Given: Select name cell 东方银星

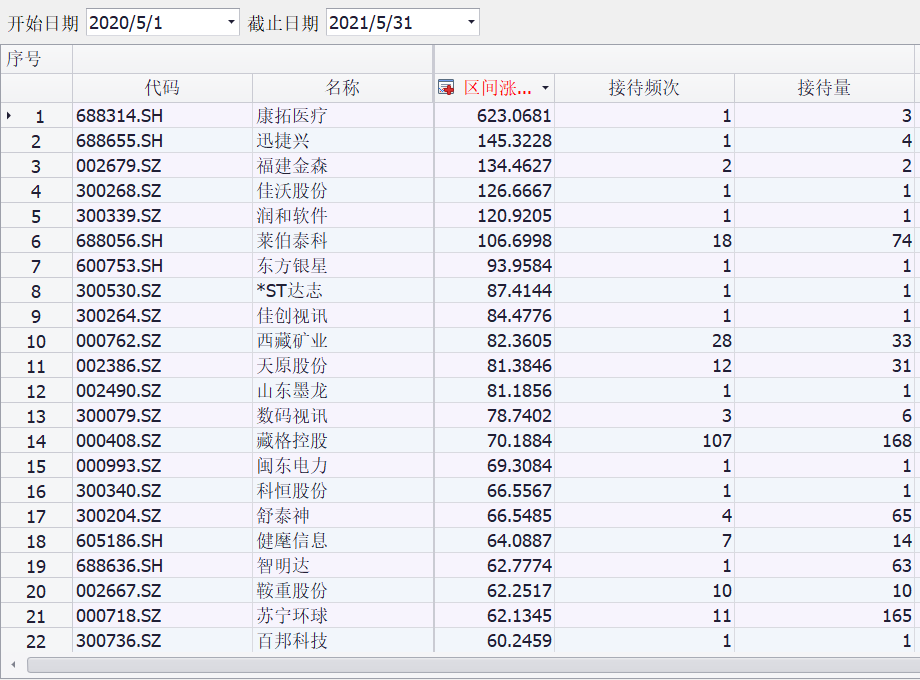Looking at the screenshot, I should click(x=343, y=266).
